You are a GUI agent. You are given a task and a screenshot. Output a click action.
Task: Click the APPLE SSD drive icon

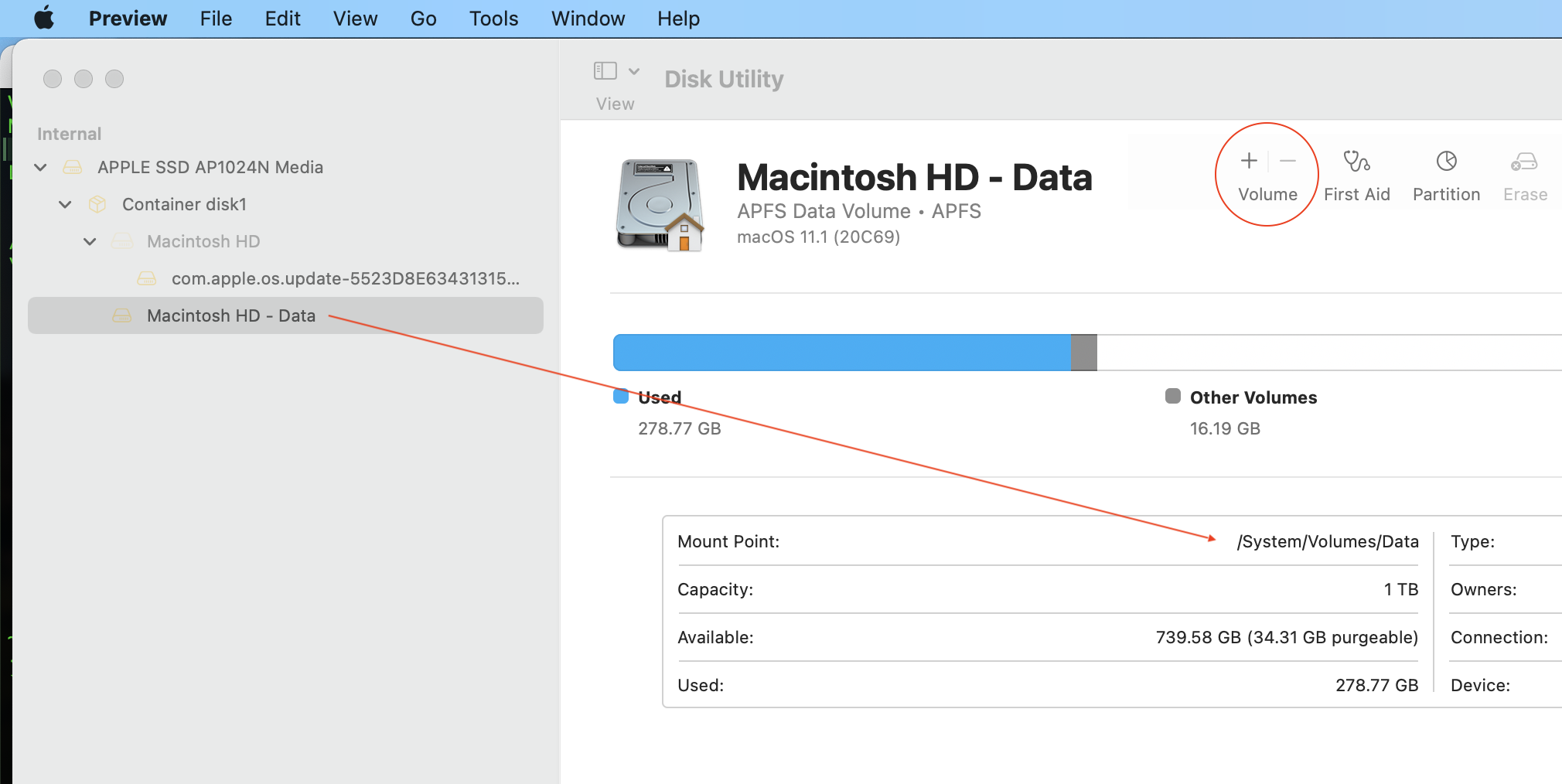tap(73, 167)
